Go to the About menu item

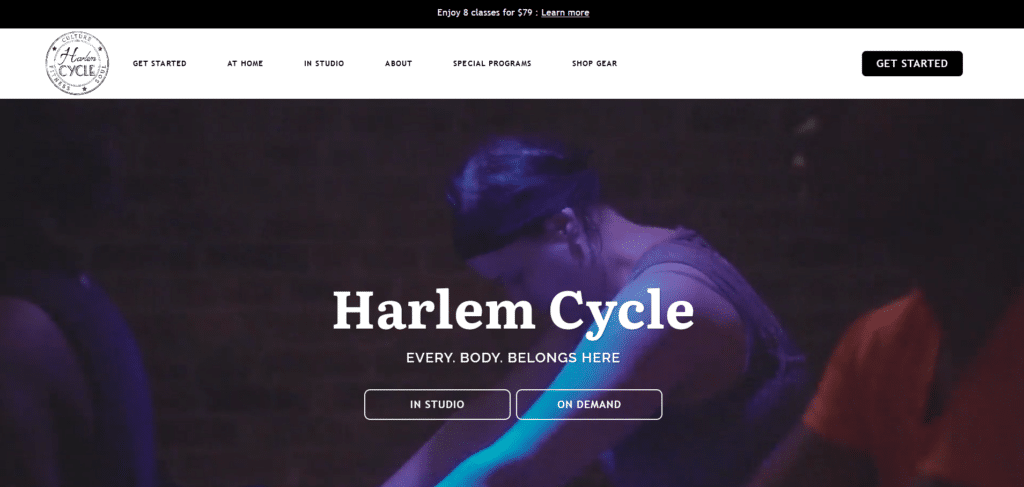[x=398, y=63]
